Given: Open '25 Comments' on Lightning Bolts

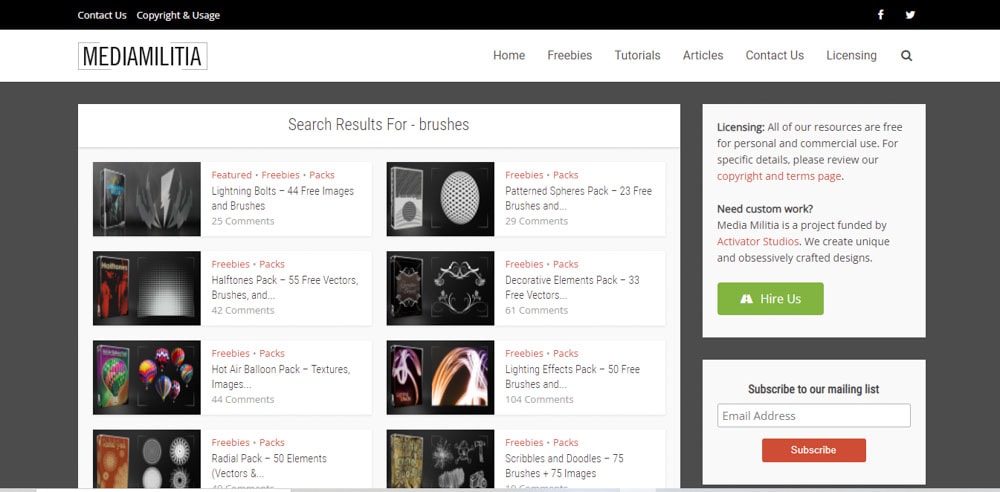Looking at the screenshot, I should (243, 221).
